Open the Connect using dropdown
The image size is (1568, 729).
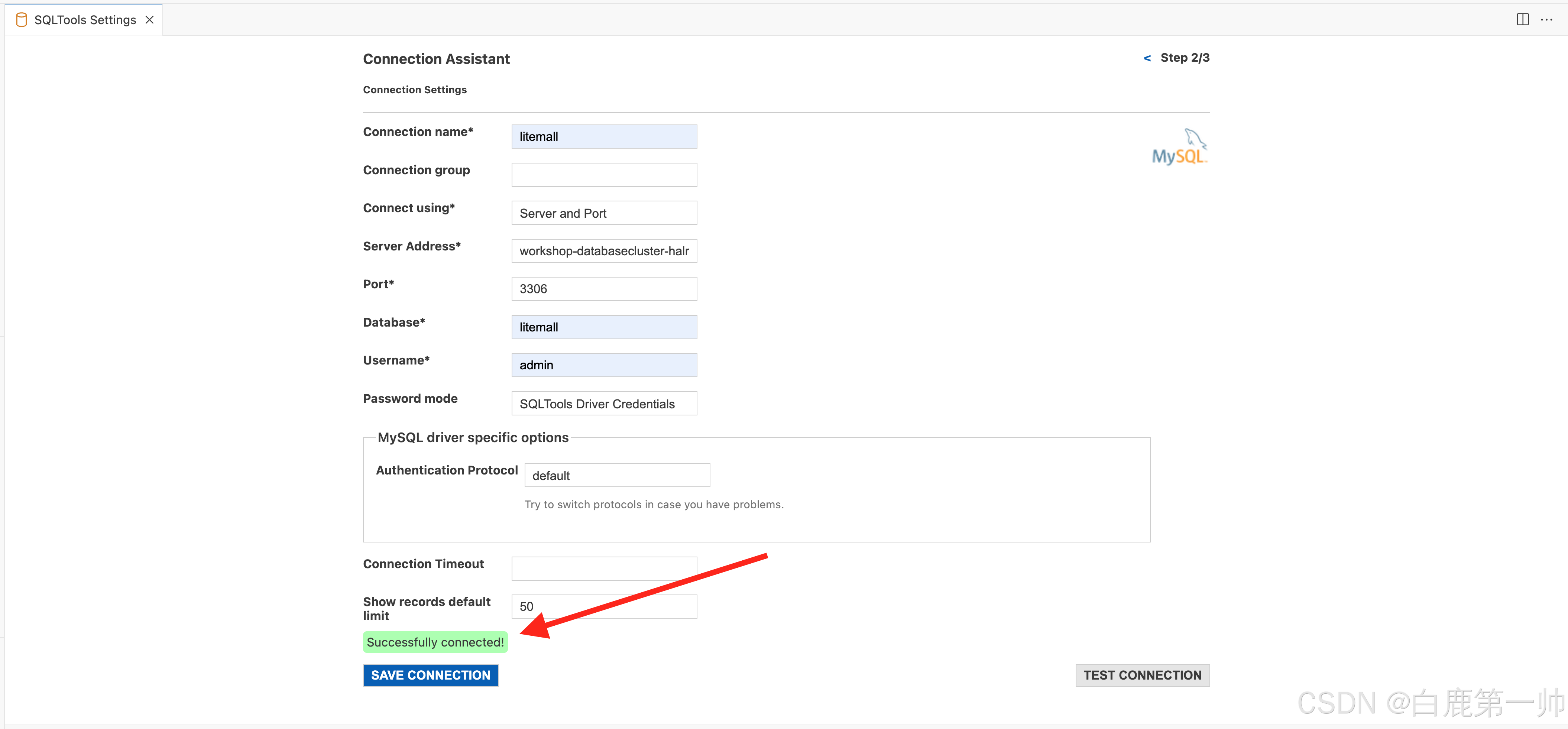click(604, 213)
